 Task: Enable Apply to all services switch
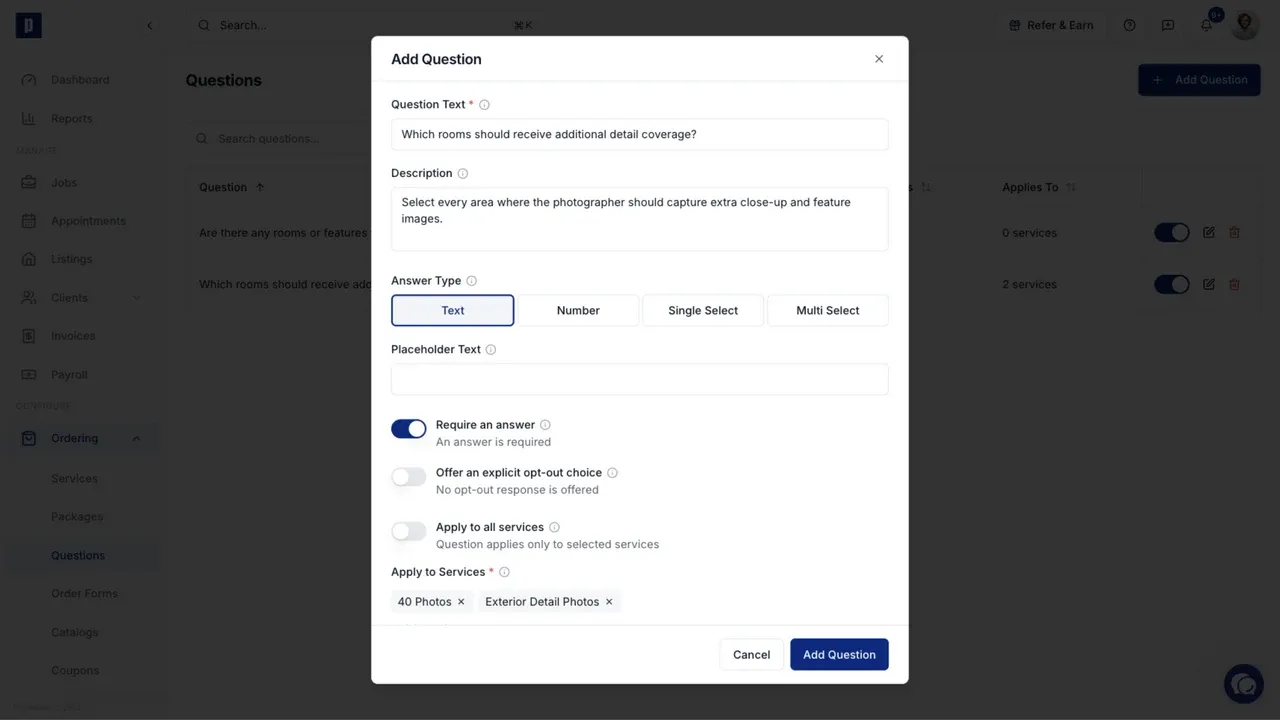(409, 531)
